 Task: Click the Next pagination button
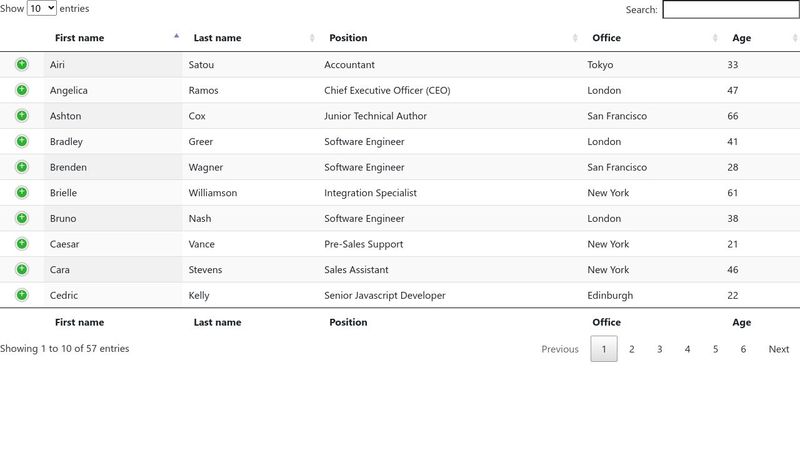point(778,349)
